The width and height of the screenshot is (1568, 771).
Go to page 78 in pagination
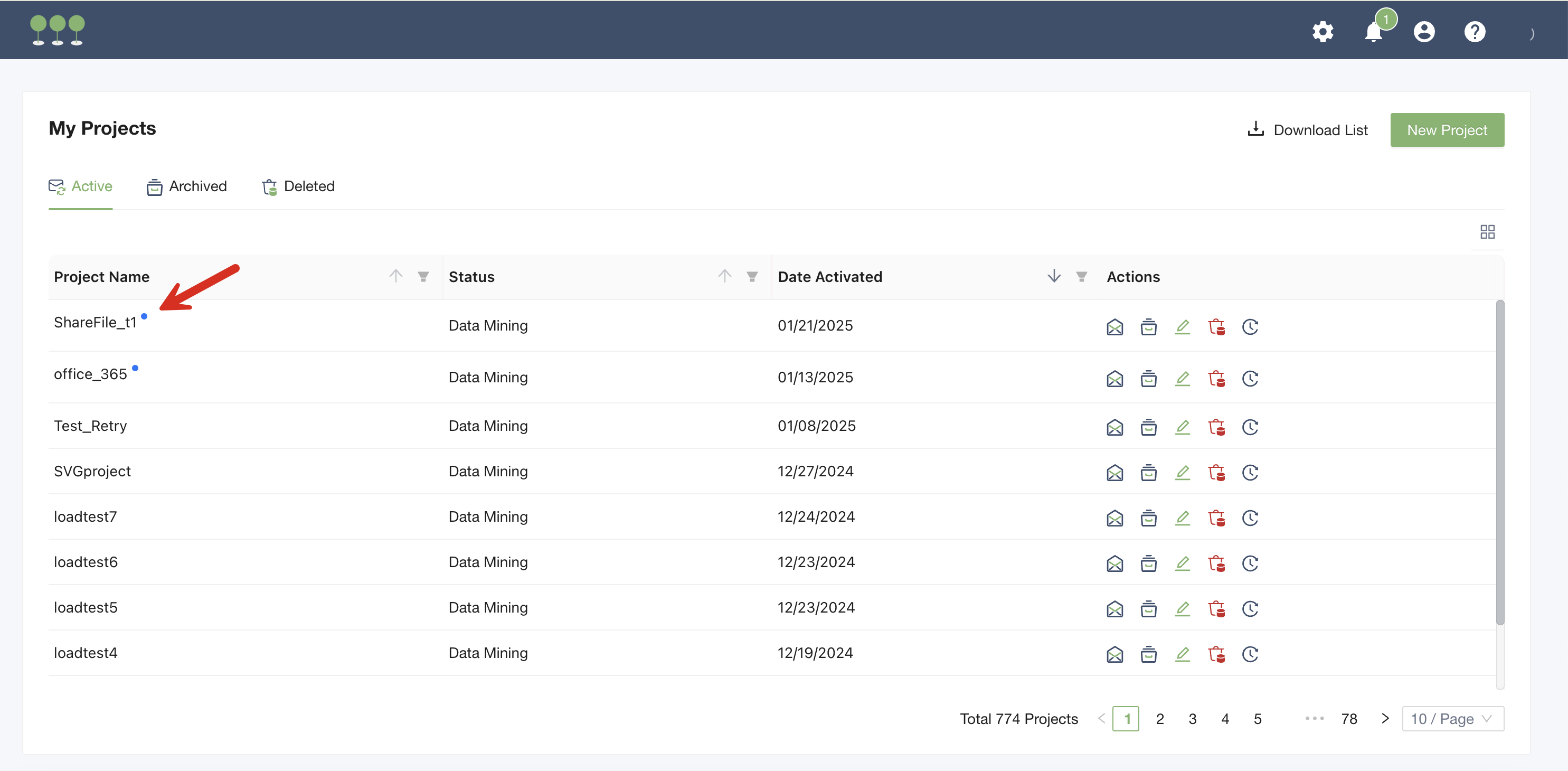pyautogui.click(x=1349, y=719)
